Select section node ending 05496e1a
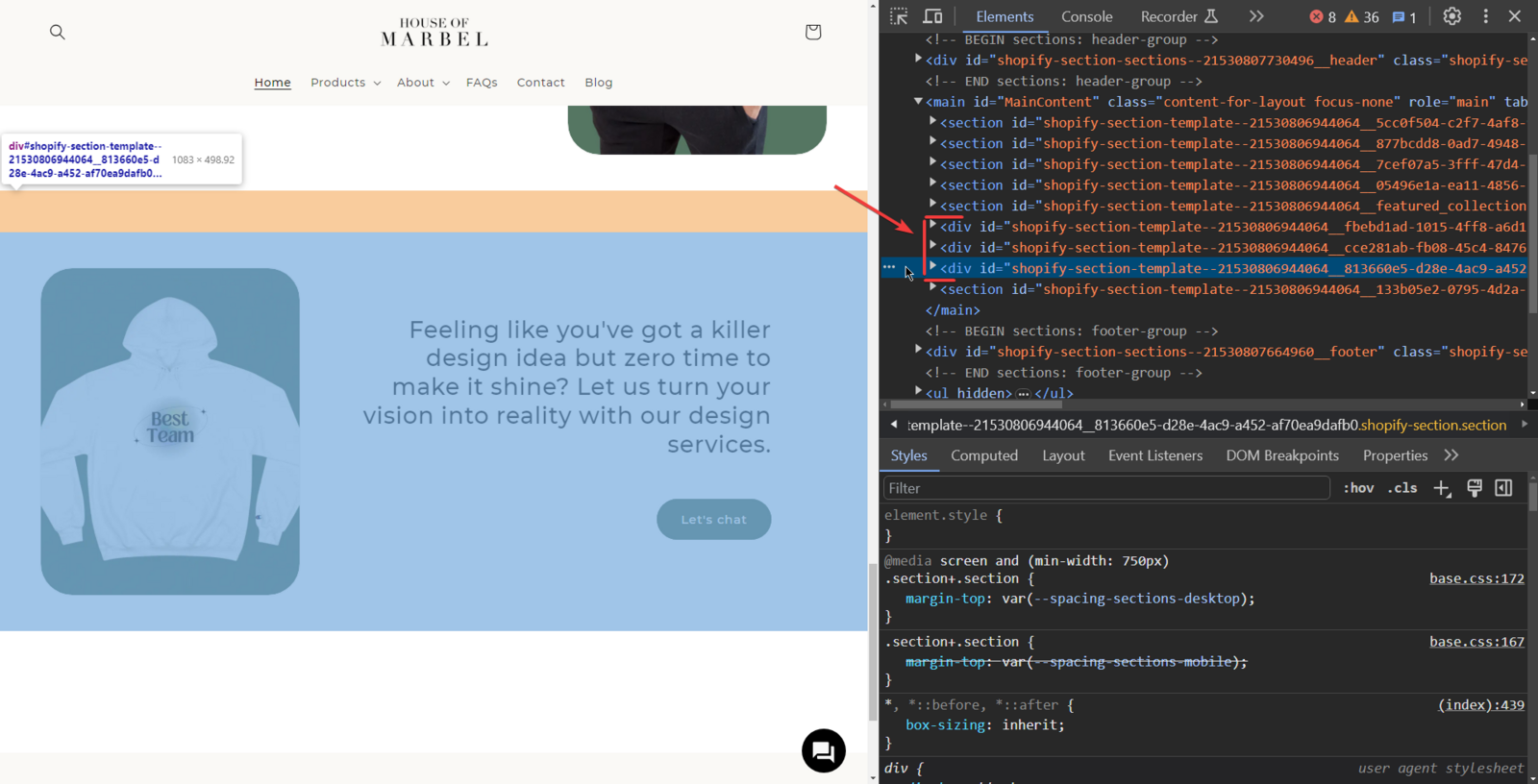 tap(1233, 185)
